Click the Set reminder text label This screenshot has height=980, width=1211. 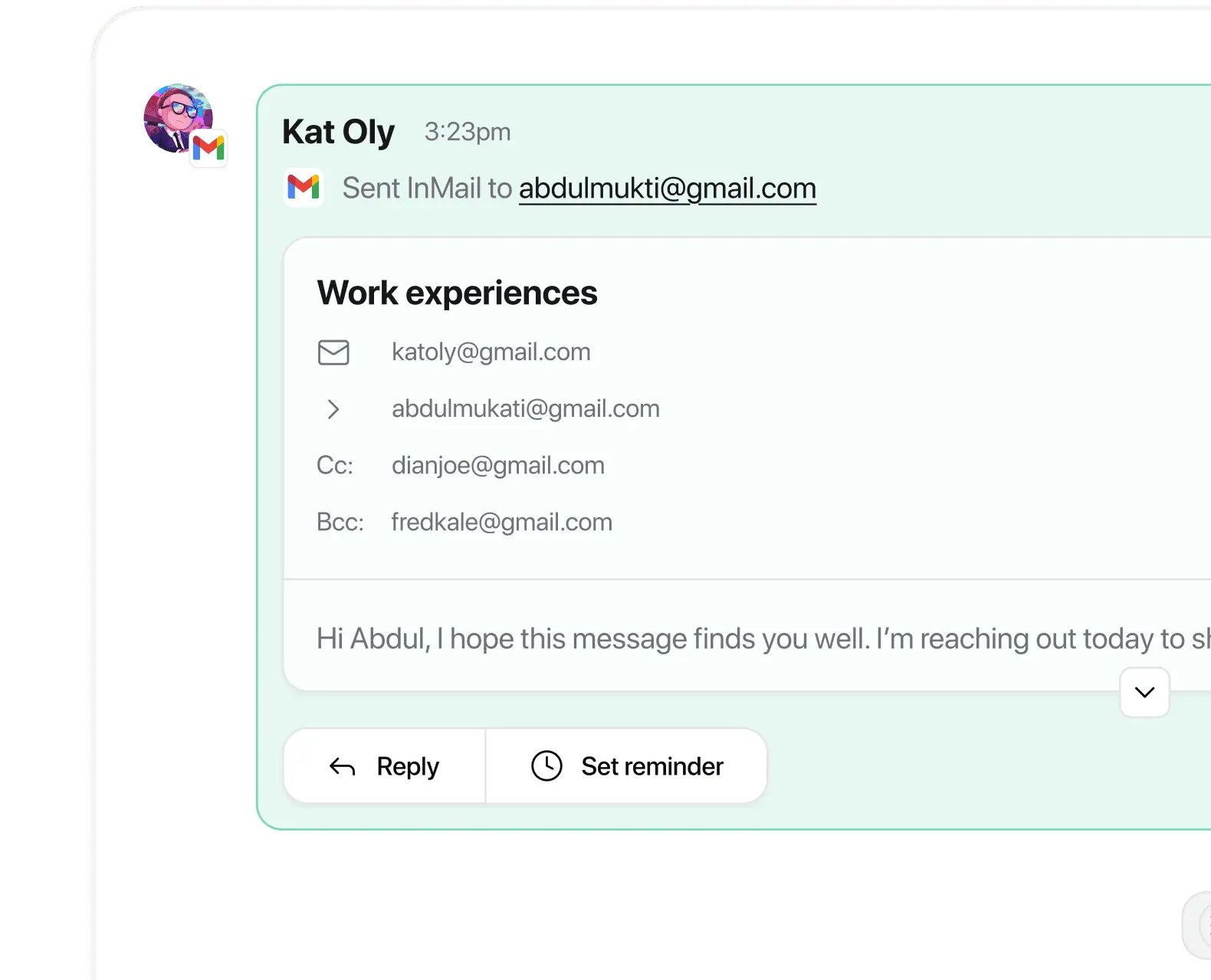[x=652, y=766]
